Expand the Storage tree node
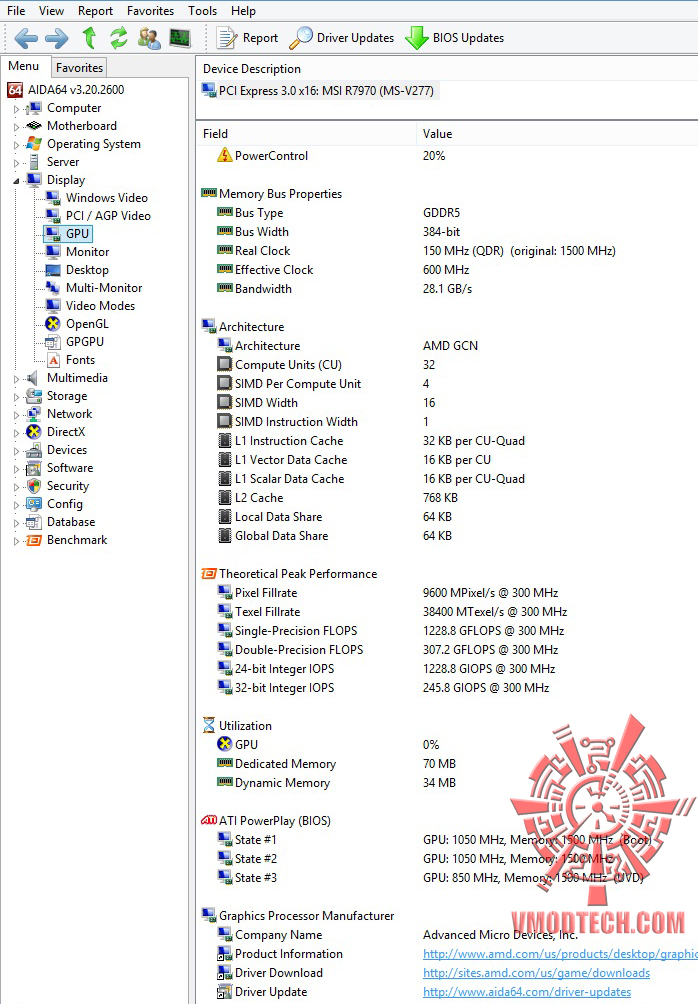698x1004 pixels. click(17, 396)
